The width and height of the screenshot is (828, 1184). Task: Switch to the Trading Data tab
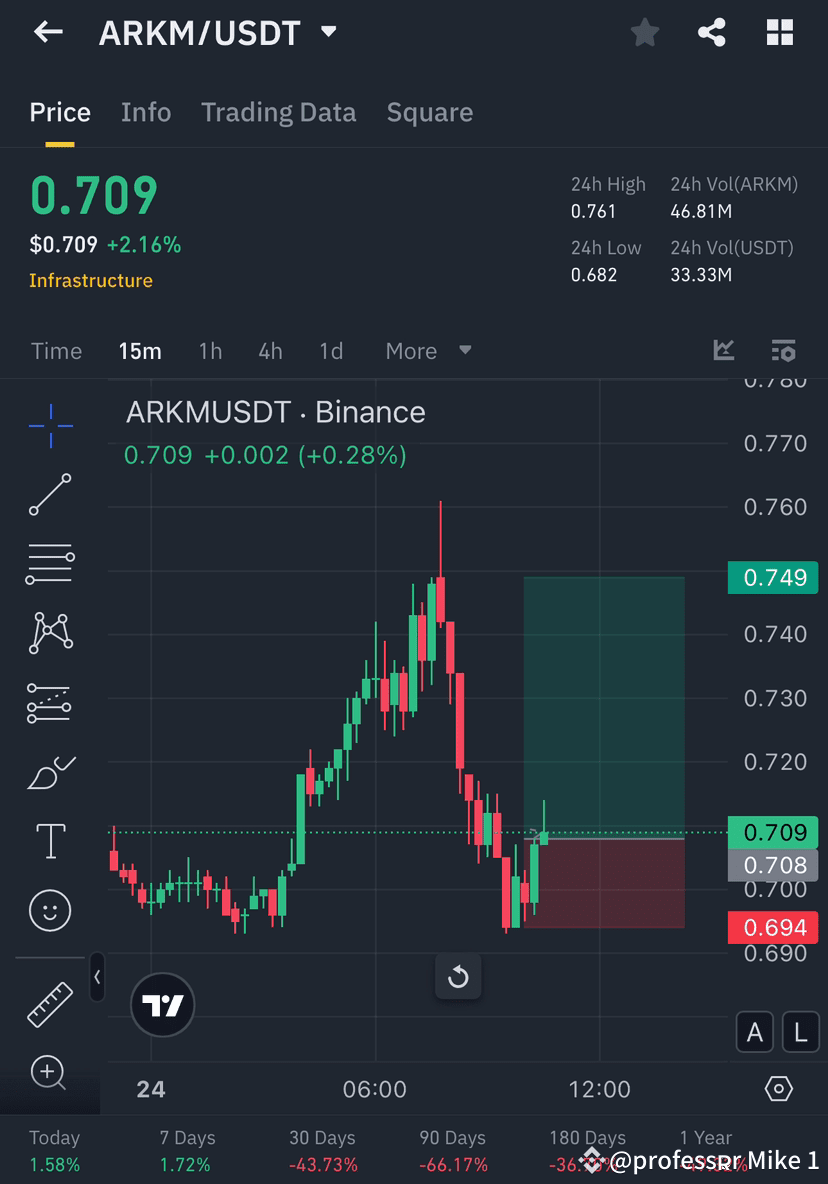278,112
